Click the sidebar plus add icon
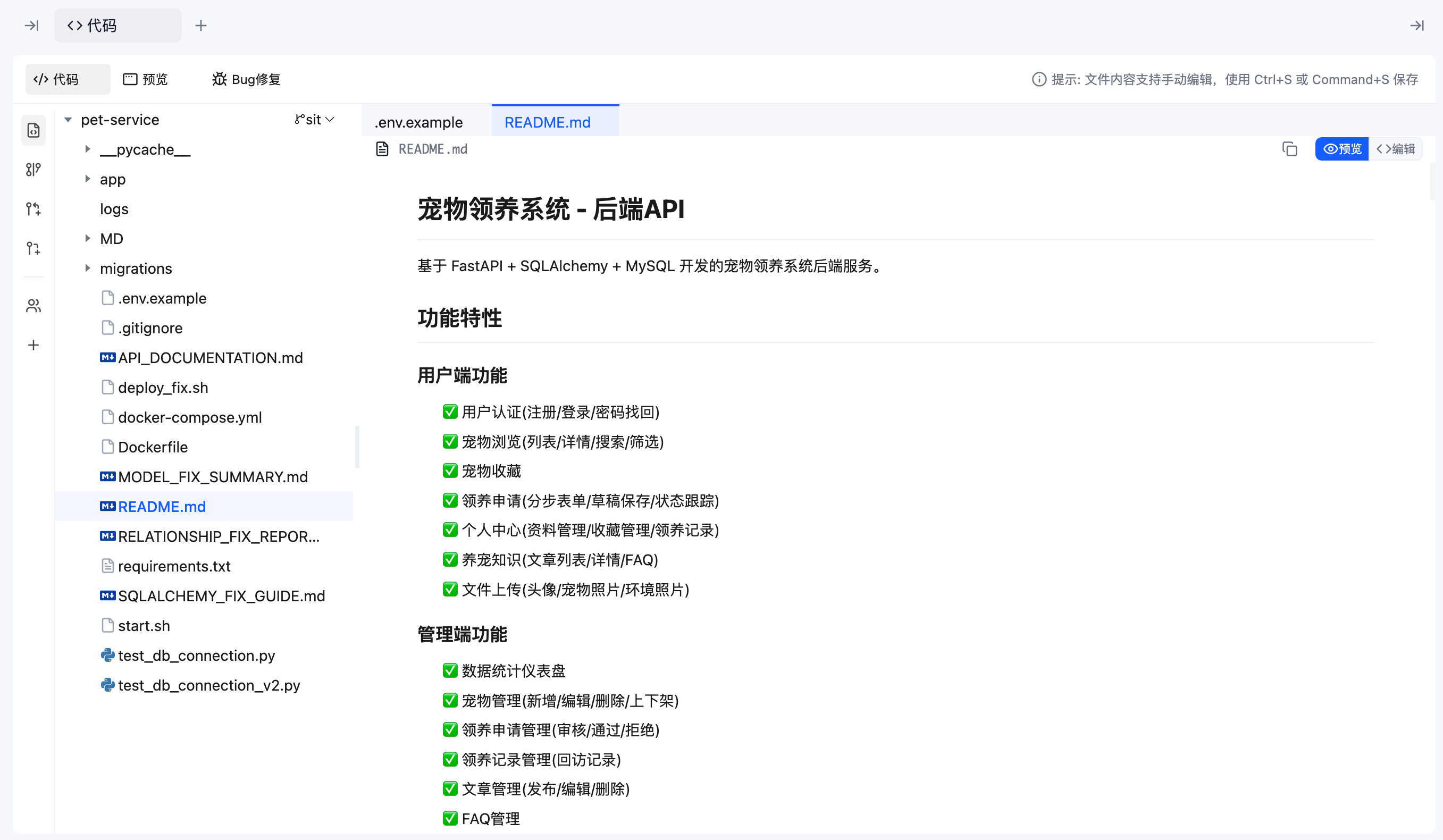The width and height of the screenshot is (1443, 840). [x=33, y=345]
